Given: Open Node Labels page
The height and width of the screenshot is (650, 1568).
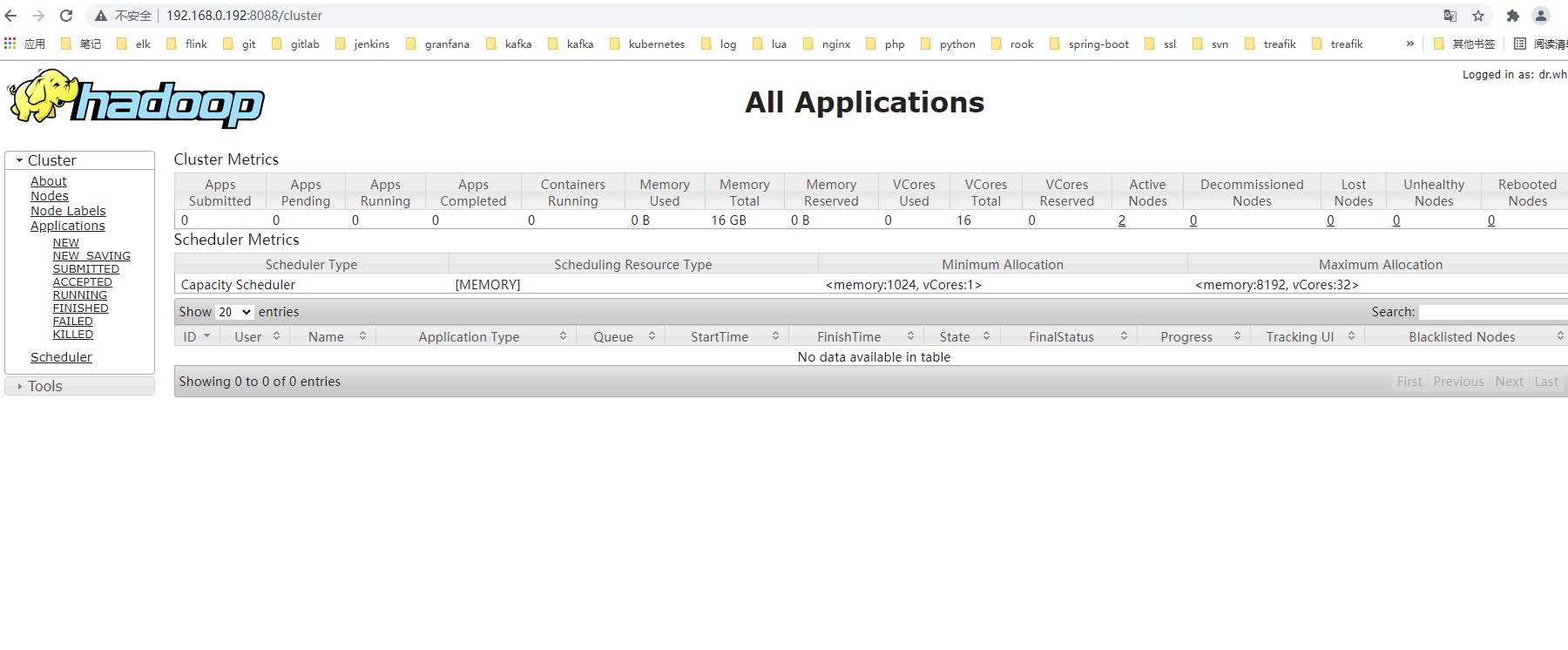Looking at the screenshot, I should pos(68,211).
